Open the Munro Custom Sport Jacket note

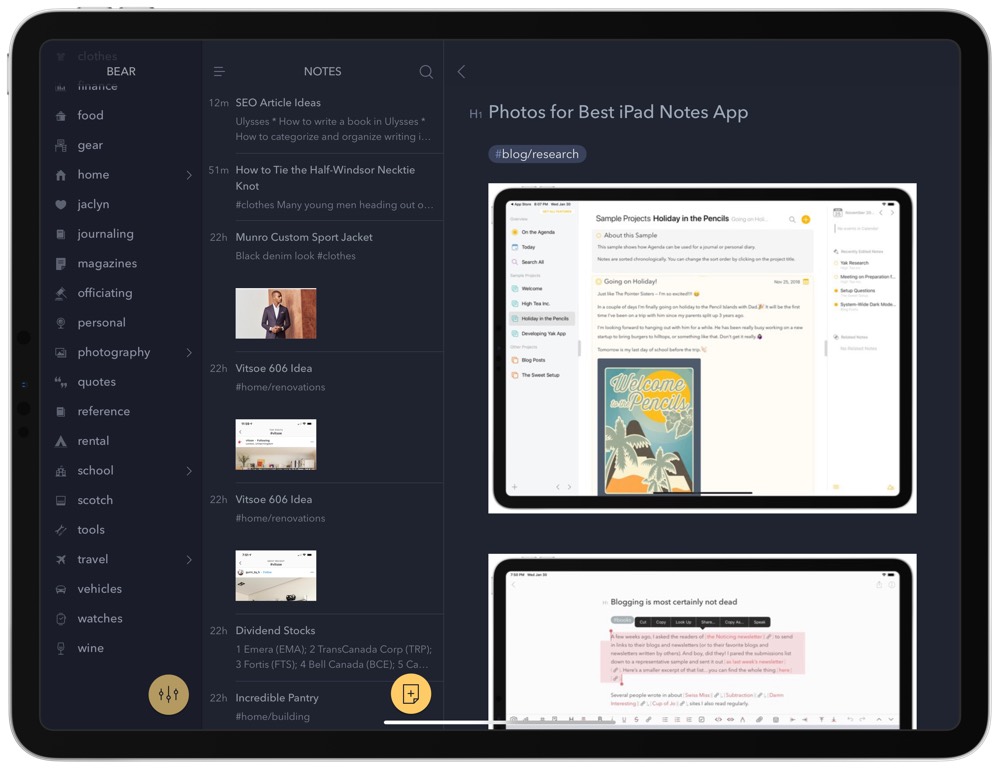[323, 286]
